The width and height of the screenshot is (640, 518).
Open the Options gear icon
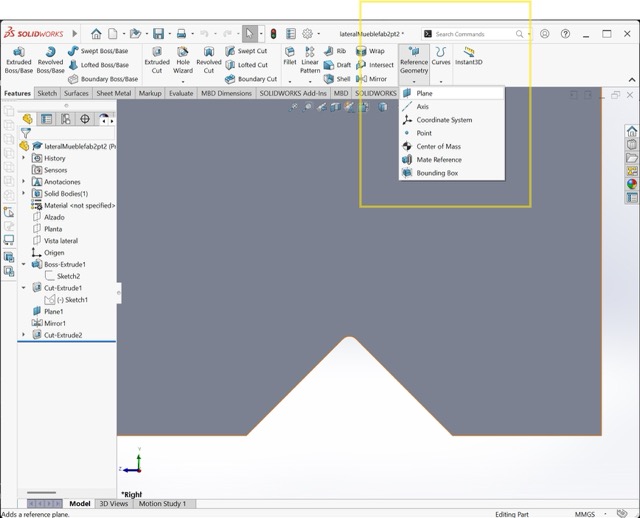pyautogui.click(x=307, y=34)
